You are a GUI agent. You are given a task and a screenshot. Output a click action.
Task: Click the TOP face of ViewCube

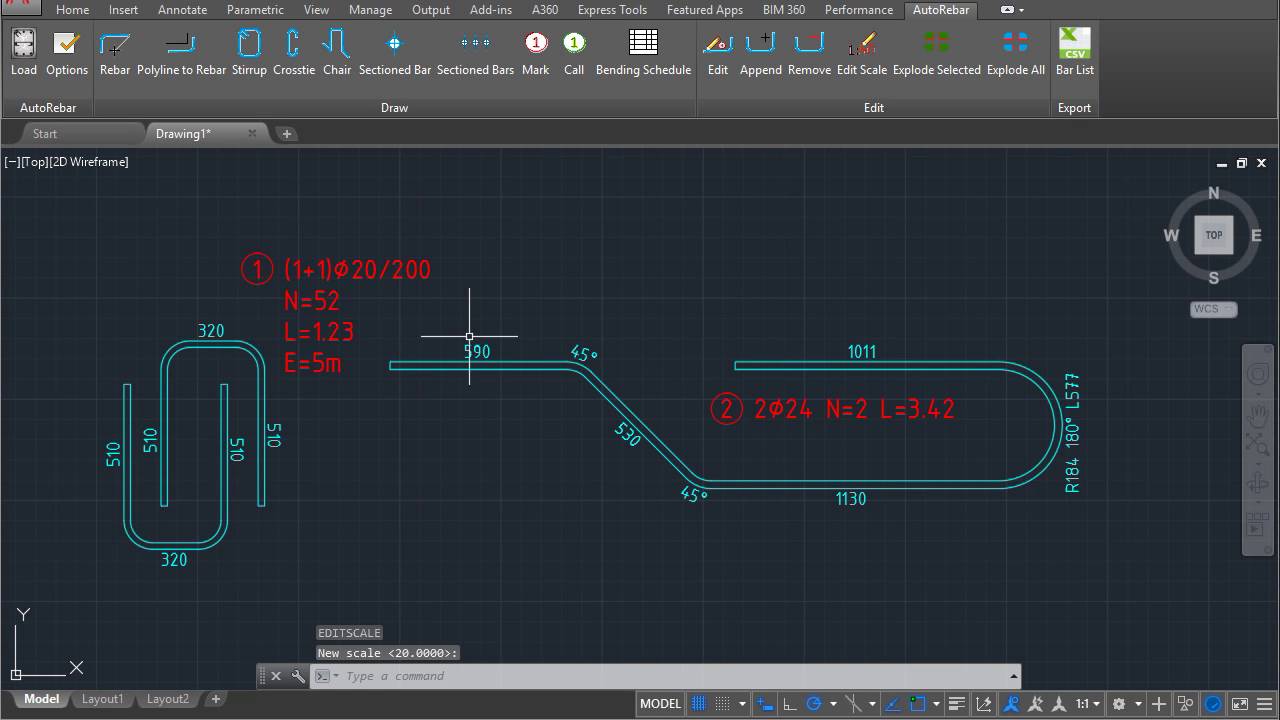pos(1213,235)
